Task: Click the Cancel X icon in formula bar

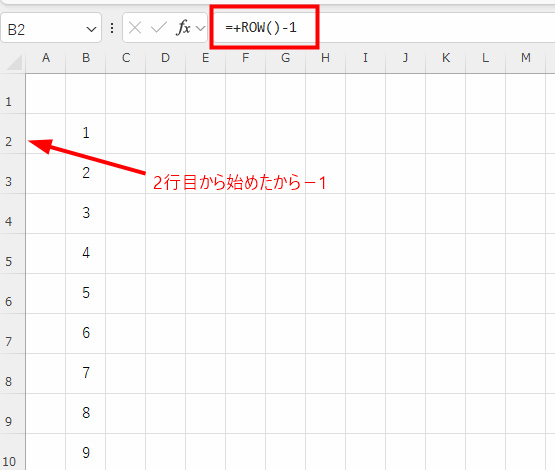Action: pyautogui.click(x=135, y=28)
